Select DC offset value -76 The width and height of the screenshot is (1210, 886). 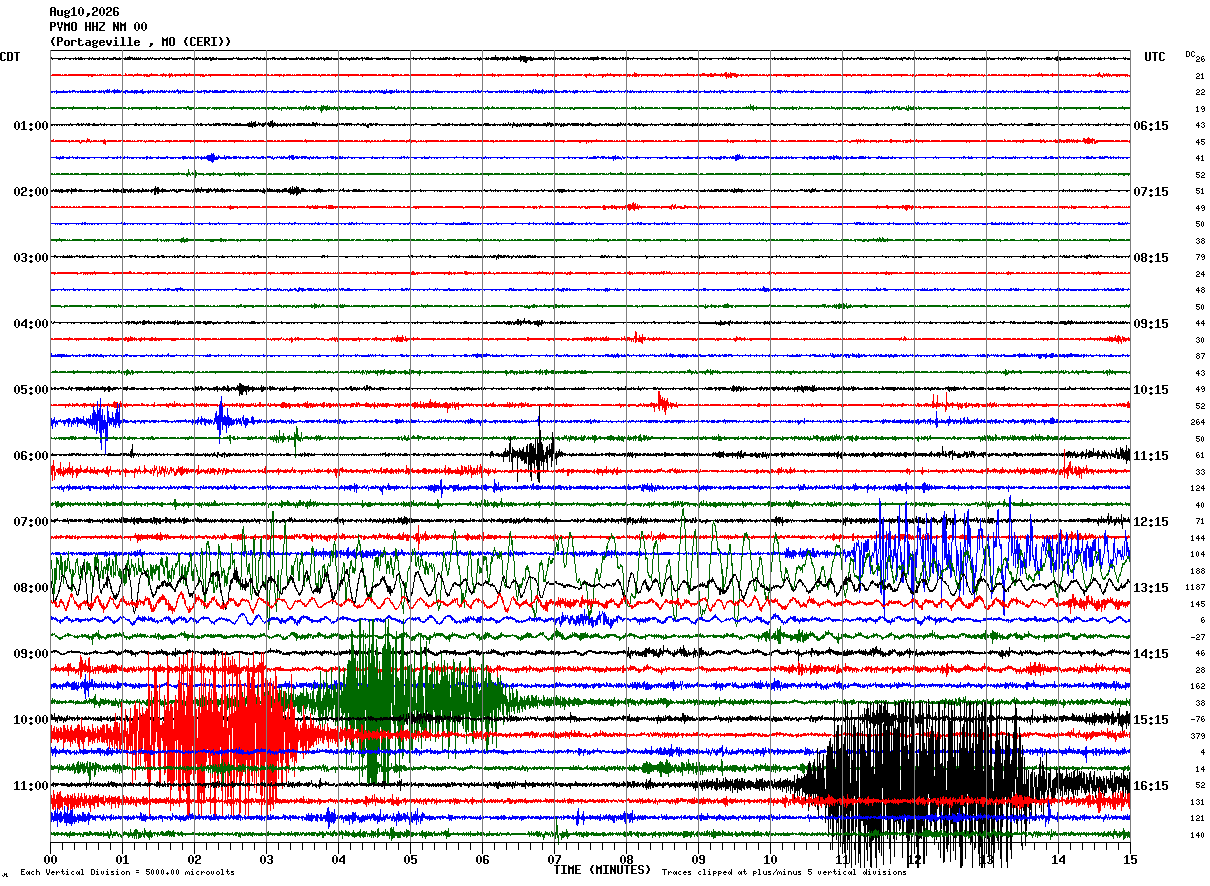point(1198,720)
